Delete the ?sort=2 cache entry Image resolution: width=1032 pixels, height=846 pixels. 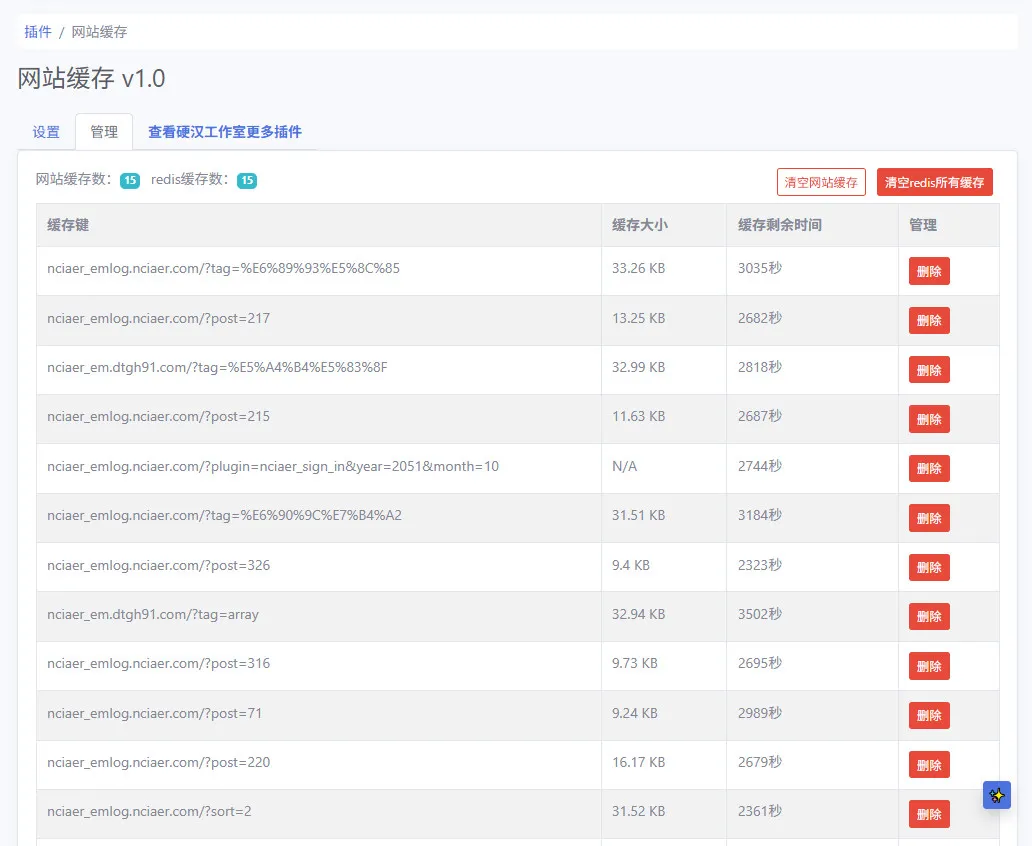[x=929, y=814]
